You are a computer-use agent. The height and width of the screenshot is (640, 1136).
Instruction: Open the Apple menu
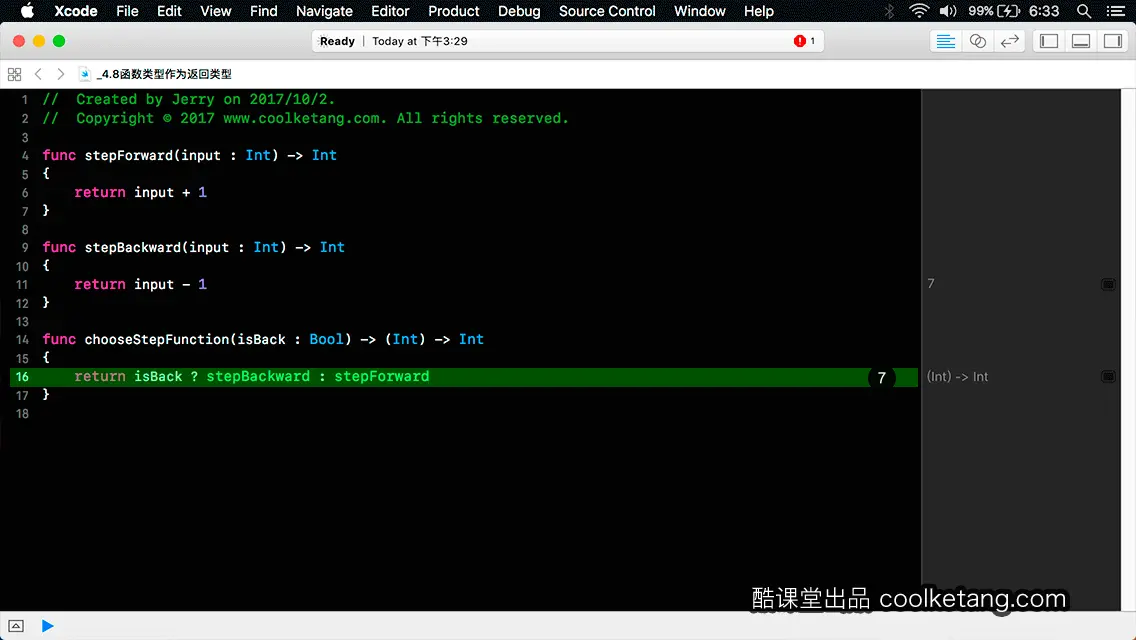click(27, 11)
